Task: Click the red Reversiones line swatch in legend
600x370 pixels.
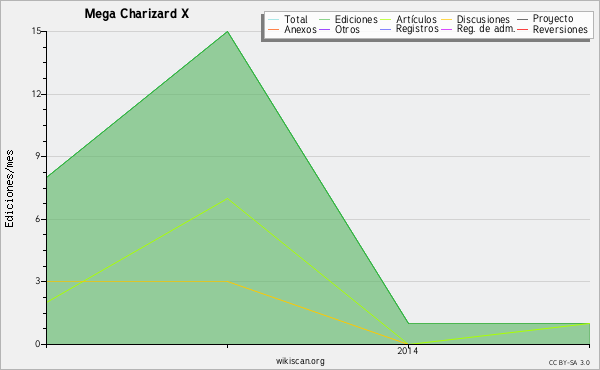Action: tap(522, 29)
